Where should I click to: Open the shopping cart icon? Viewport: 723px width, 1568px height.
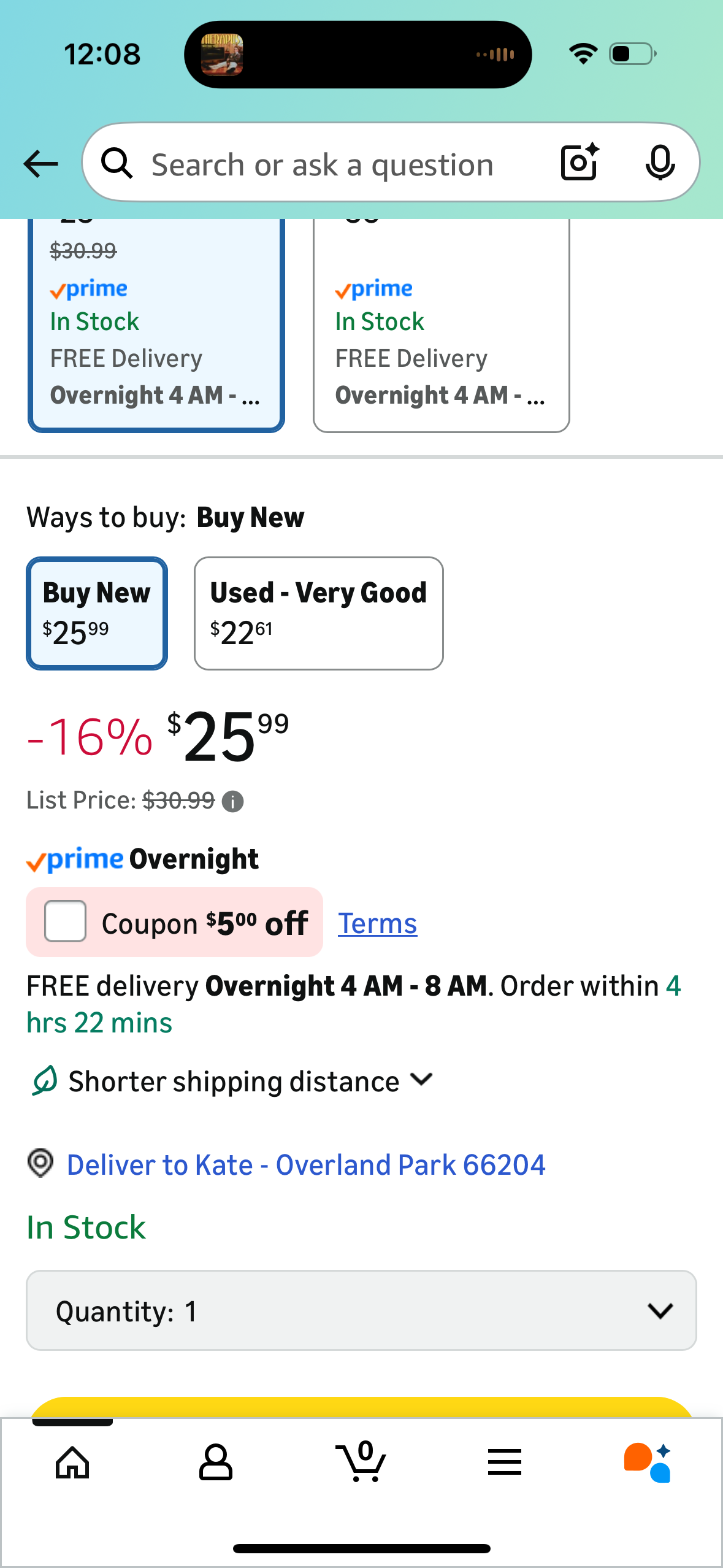(362, 1462)
